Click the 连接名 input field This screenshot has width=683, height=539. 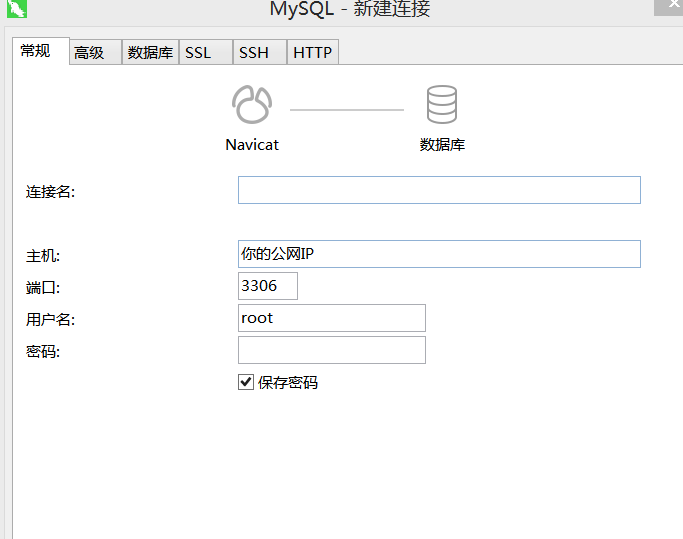coord(439,190)
